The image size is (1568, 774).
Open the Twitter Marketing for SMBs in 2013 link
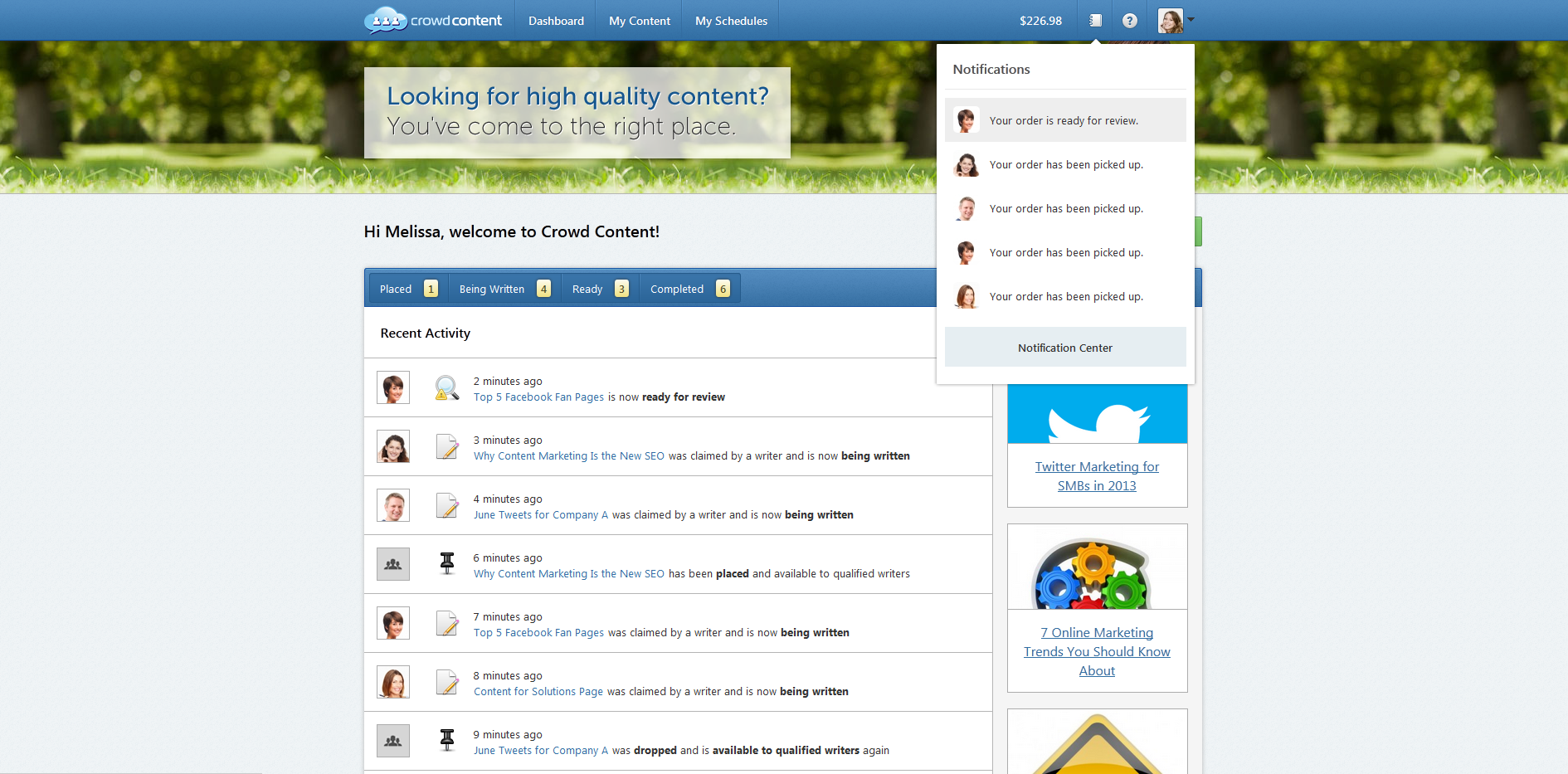(x=1097, y=475)
